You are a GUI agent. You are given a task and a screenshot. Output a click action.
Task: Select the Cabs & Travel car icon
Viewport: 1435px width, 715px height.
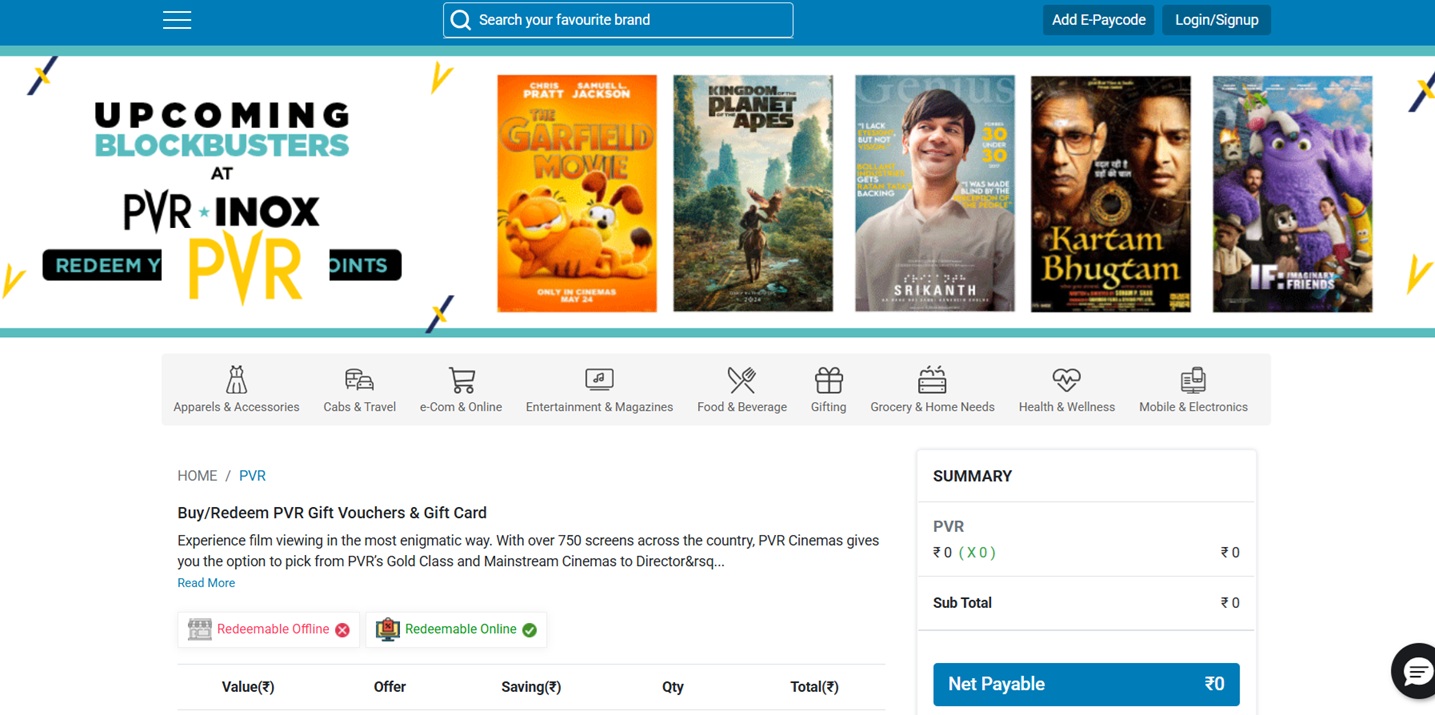coord(359,380)
